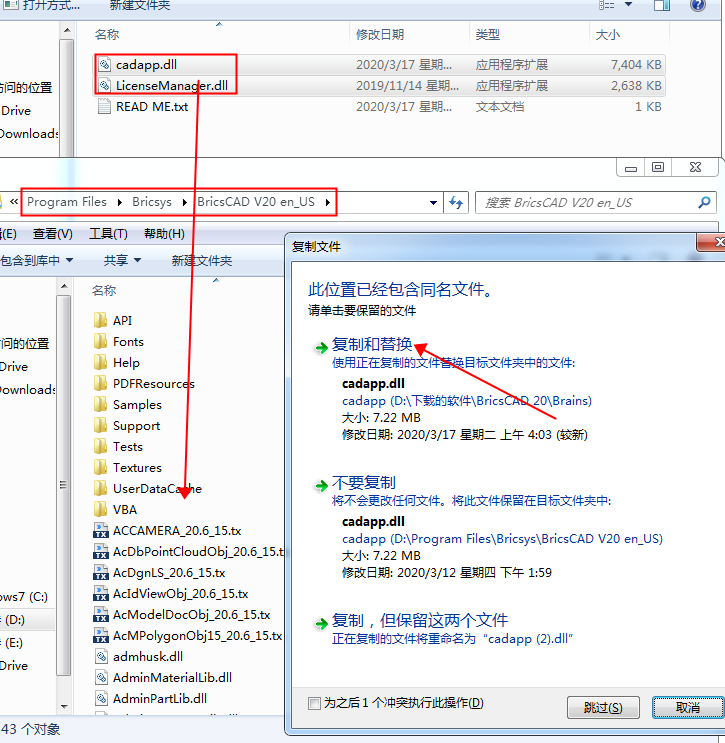Click the 取消 button
Image resolution: width=725 pixels, height=743 pixels.
688,707
